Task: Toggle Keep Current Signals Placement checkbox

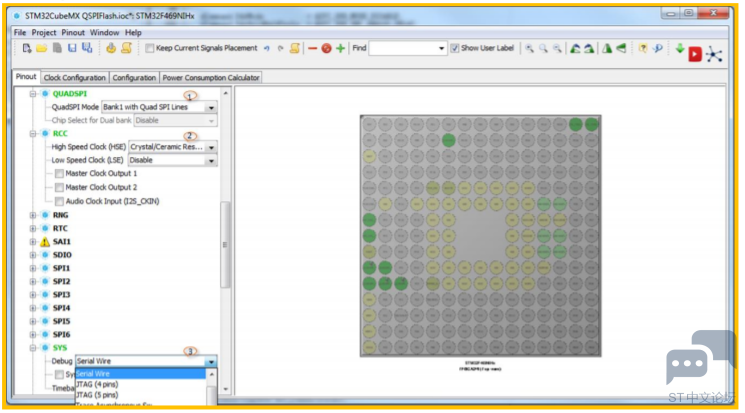Action: pyautogui.click(x=150, y=48)
